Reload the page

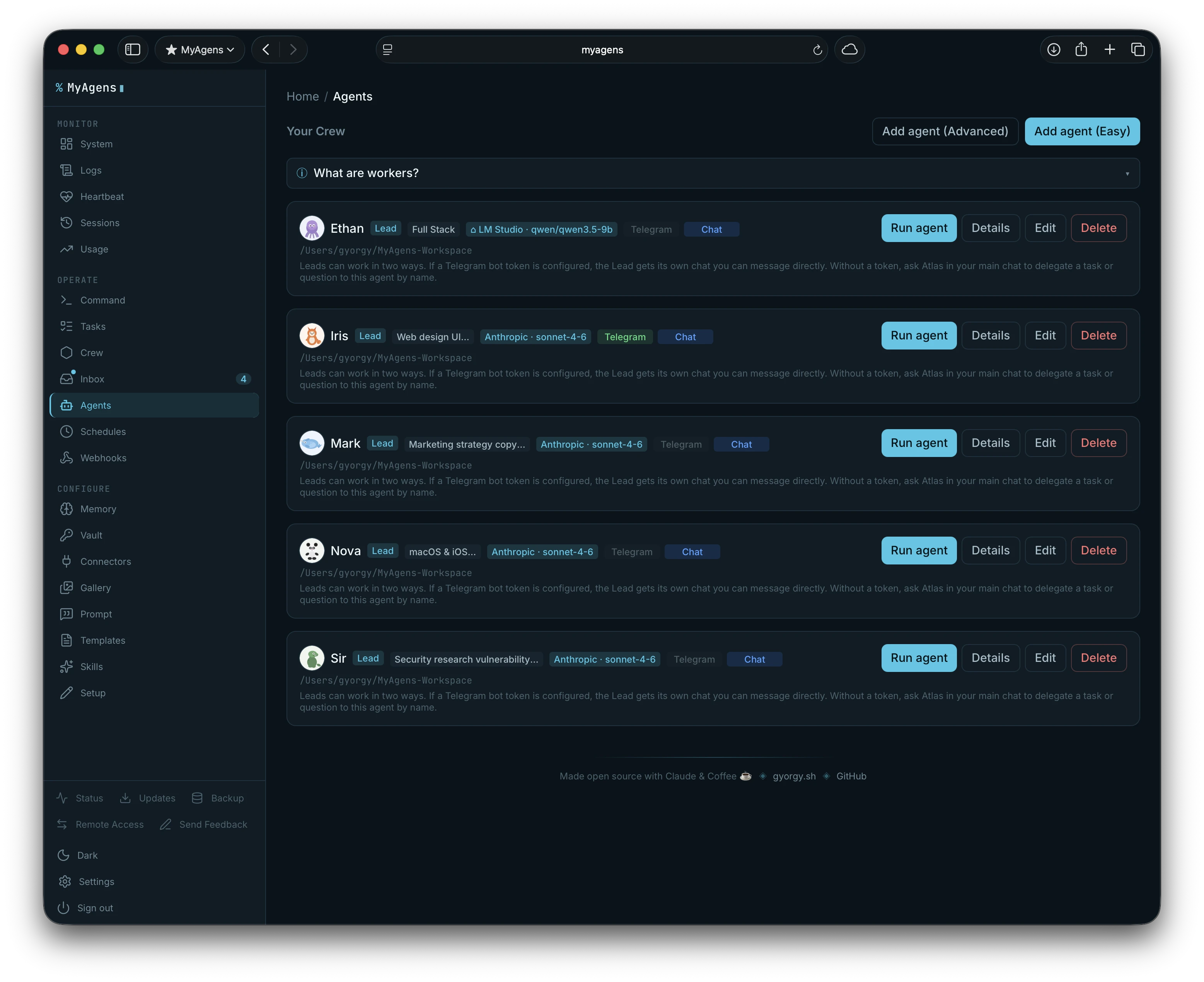pyautogui.click(x=817, y=50)
